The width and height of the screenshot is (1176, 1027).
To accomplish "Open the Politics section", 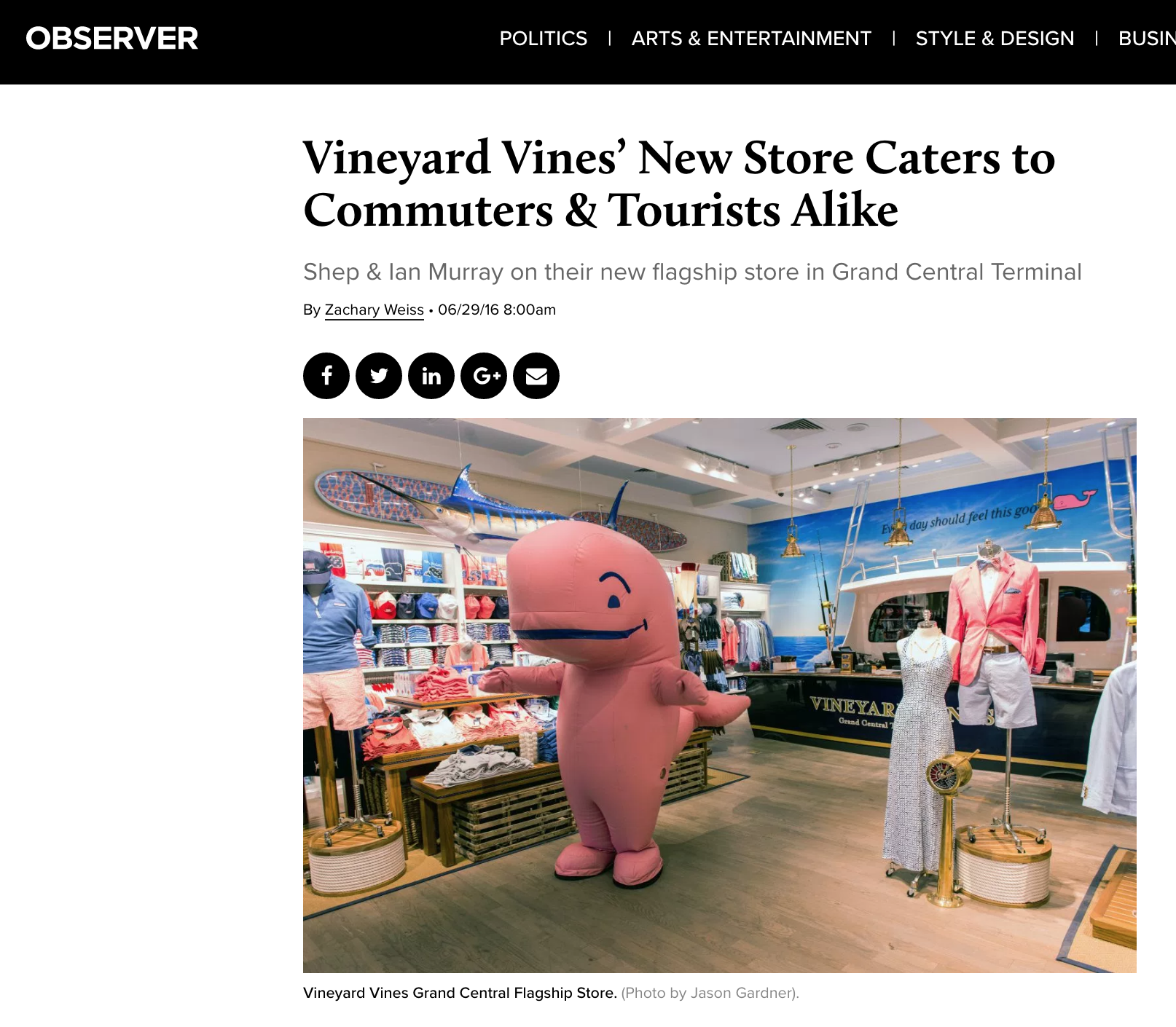I will point(544,39).
